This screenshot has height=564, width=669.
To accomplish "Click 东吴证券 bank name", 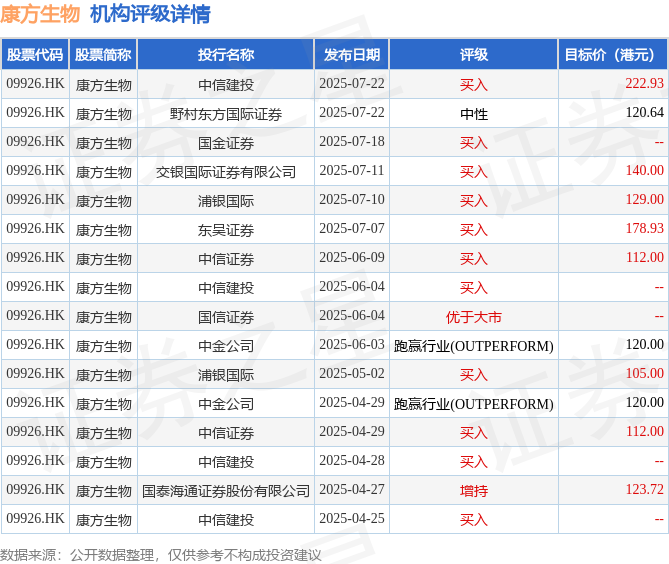I will pyautogui.click(x=226, y=230).
